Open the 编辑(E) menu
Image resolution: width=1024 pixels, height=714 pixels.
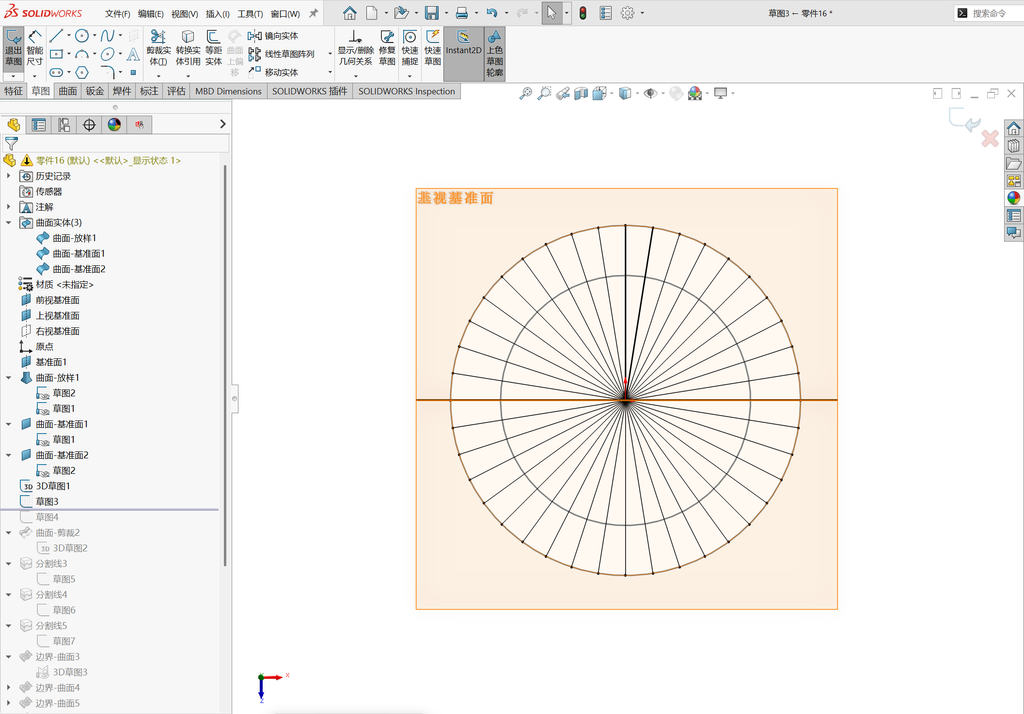point(150,14)
